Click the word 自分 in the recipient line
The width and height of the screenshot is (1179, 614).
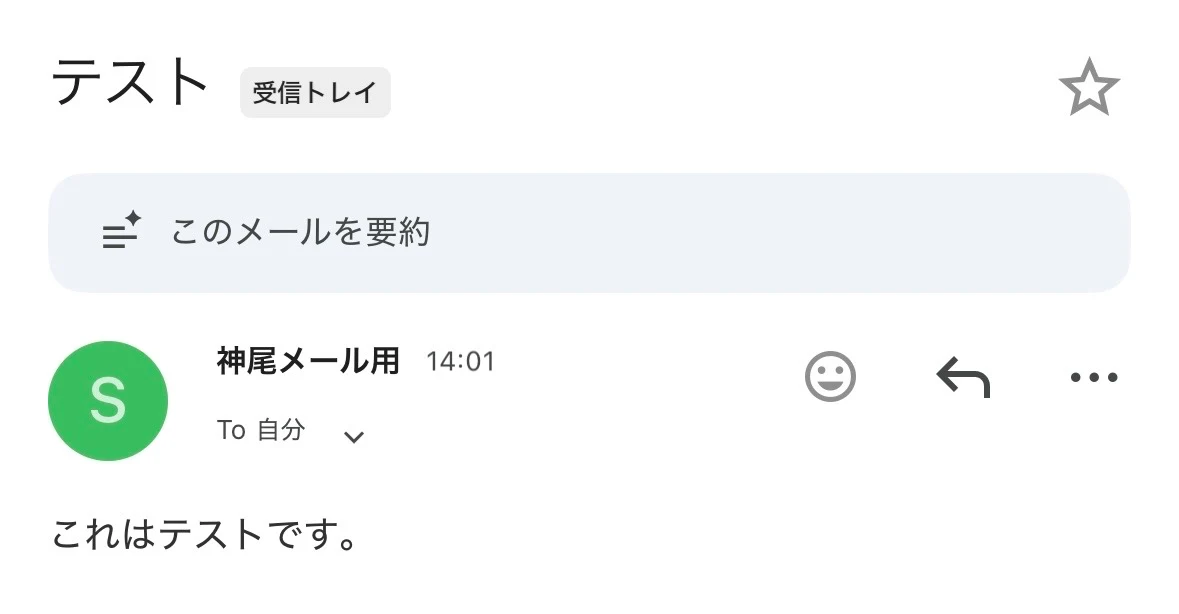point(281,431)
